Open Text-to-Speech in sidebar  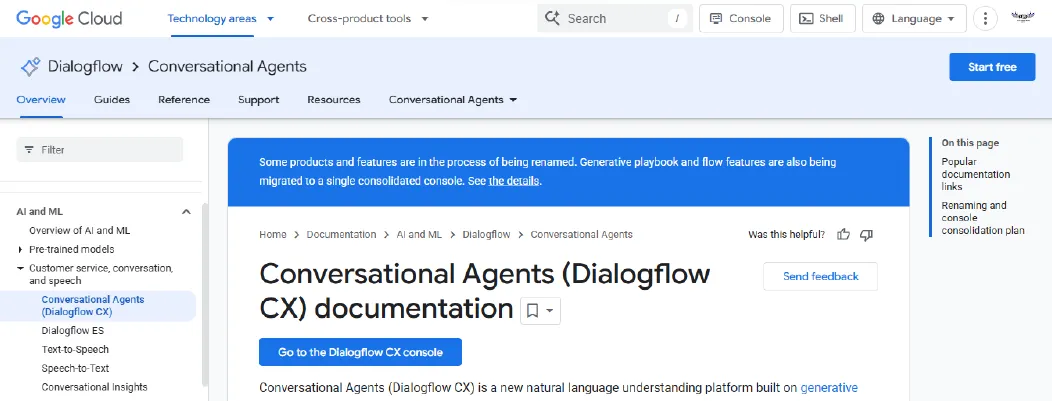tap(75, 349)
